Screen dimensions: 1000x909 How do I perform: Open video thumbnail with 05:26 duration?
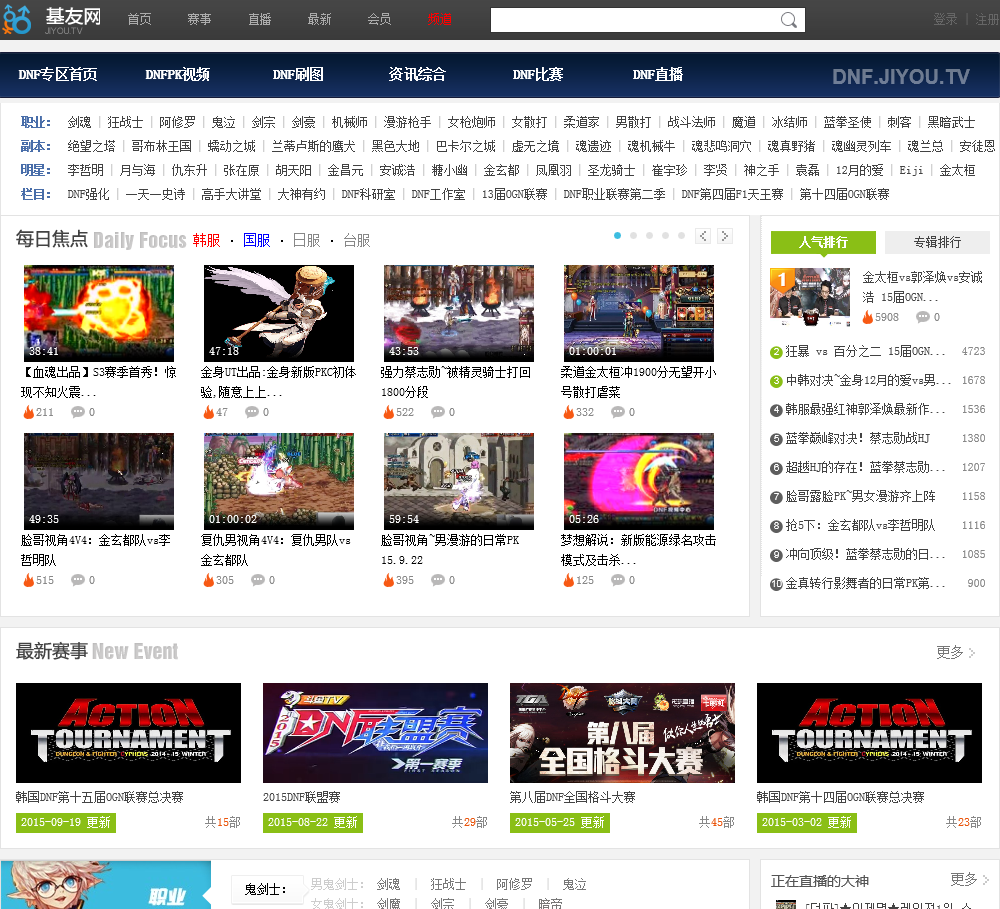tap(638, 481)
